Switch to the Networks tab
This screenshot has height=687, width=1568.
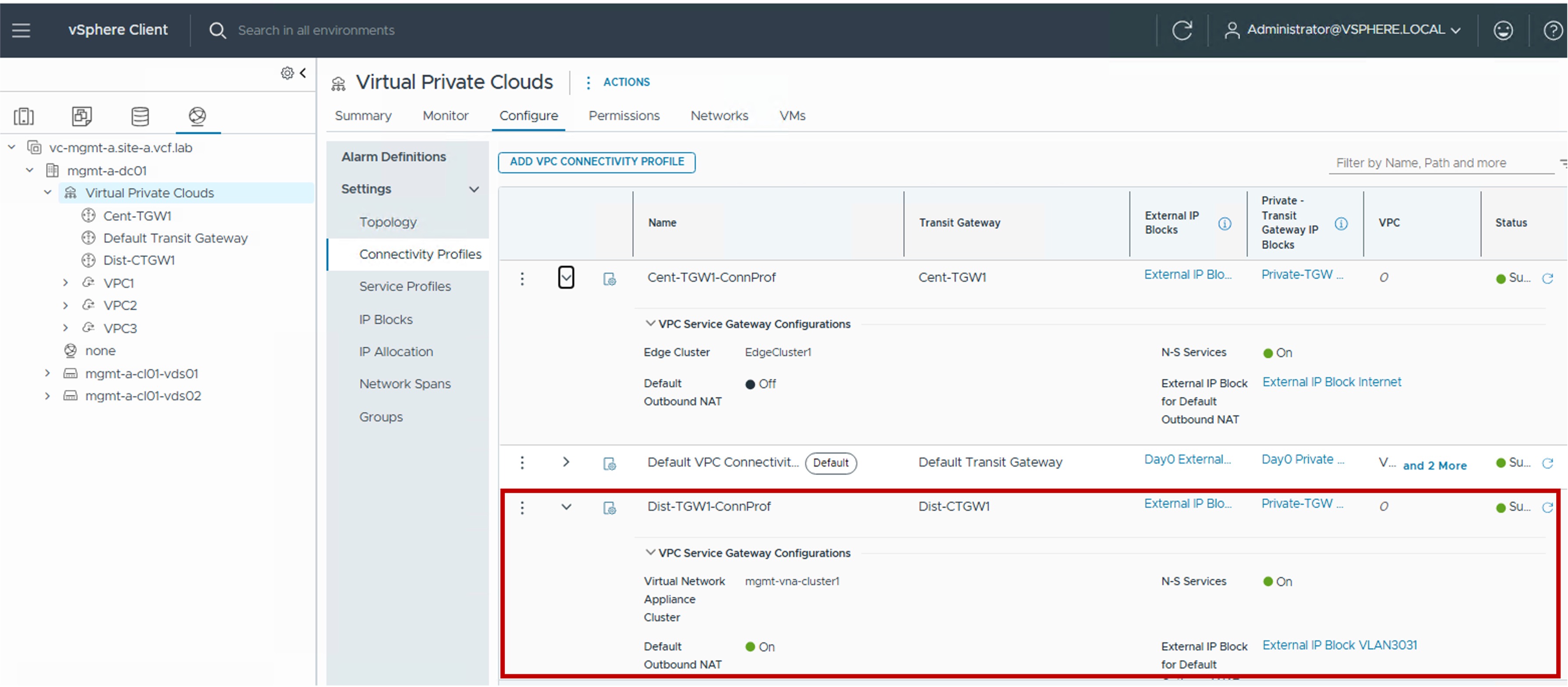coord(719,116)
